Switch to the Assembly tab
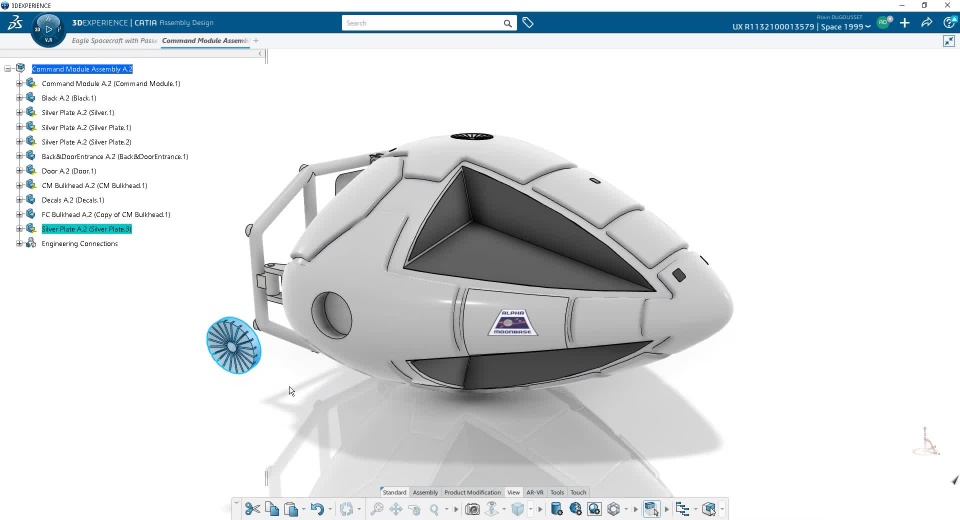The height and width of the screenshot is (520, 960). point(425,492)
